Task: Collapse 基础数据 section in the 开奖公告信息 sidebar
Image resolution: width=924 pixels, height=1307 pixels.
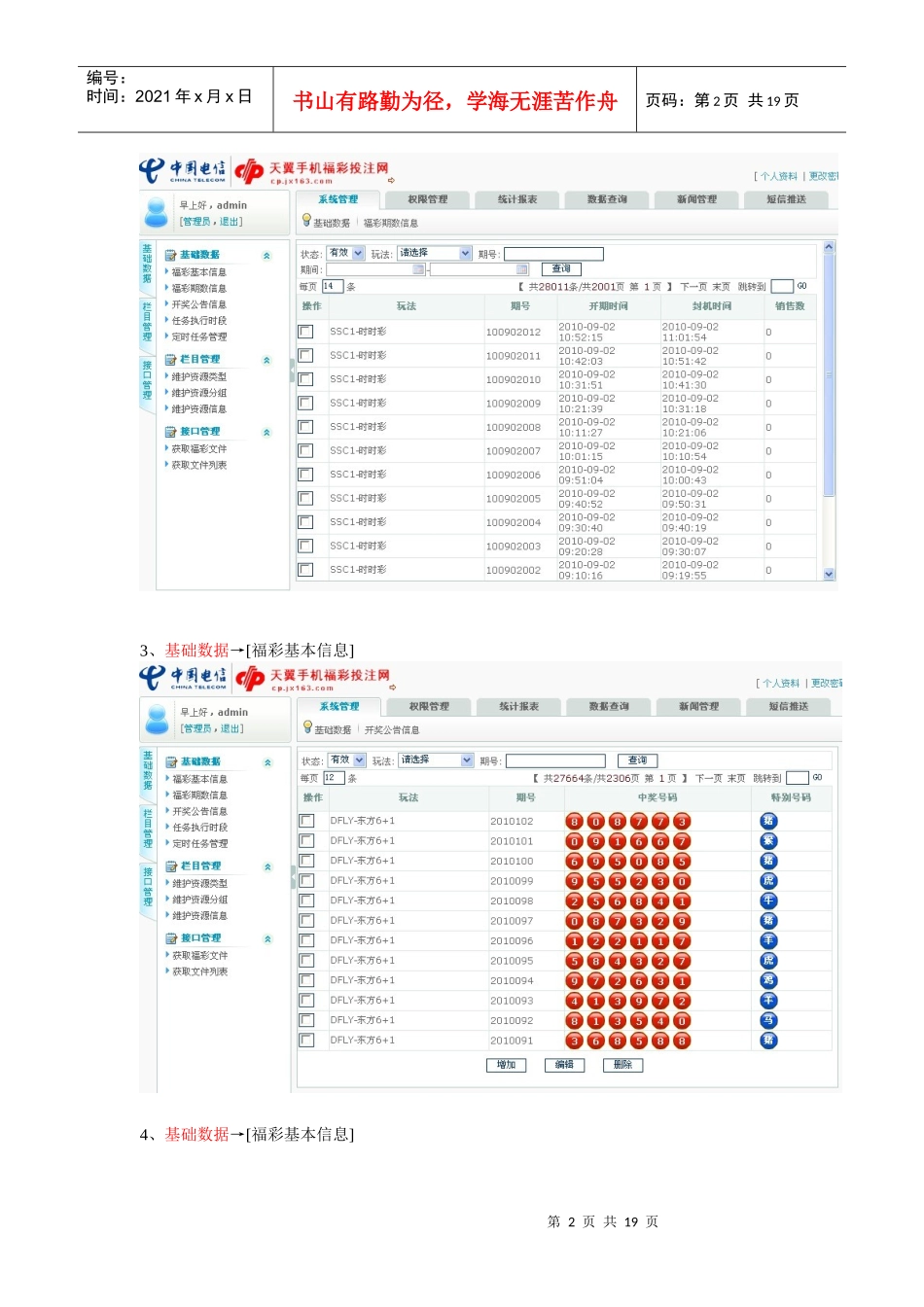Action: pos(267,763)
